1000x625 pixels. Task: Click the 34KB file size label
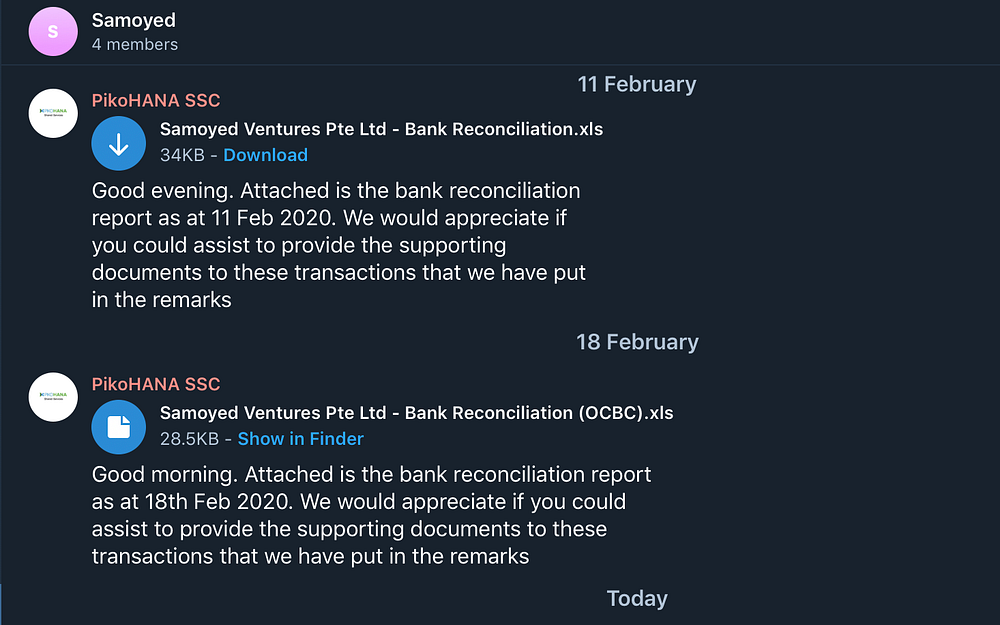[181, 155]
